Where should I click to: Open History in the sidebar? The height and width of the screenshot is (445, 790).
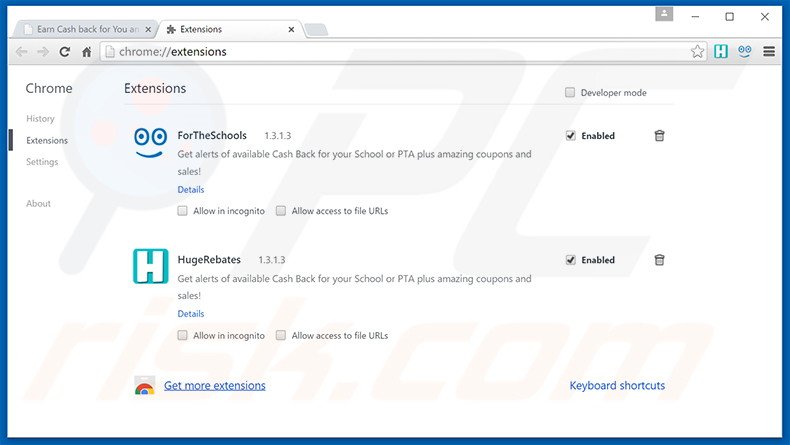pyautogui.click(x=40, y=118)
